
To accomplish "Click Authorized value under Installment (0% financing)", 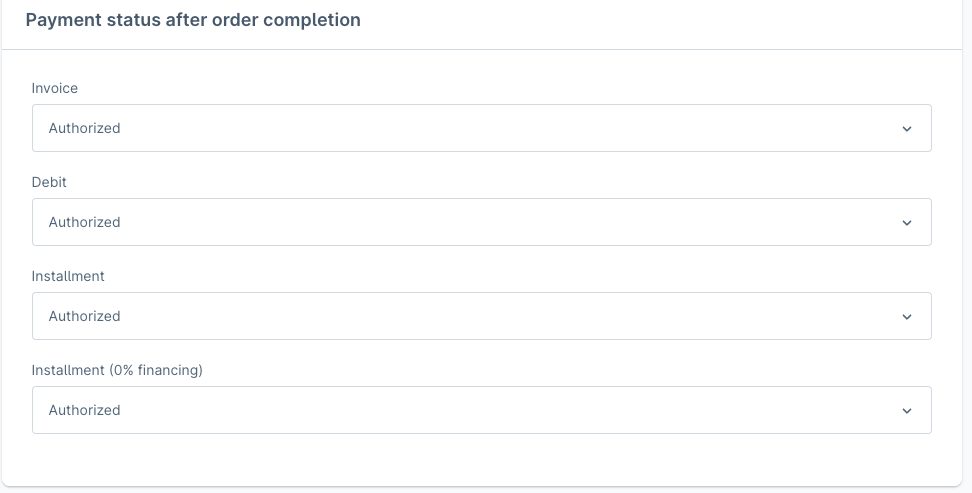I will [85, 410].
